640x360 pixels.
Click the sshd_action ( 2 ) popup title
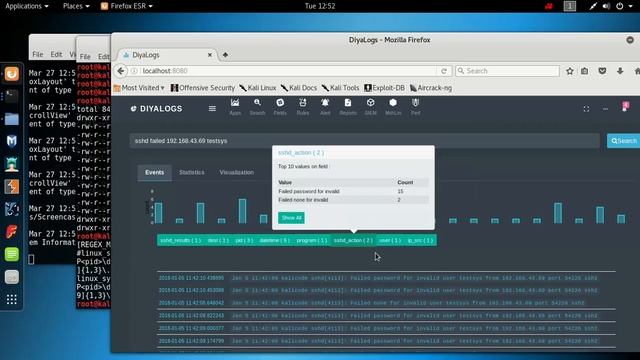[x=301, y=153]
